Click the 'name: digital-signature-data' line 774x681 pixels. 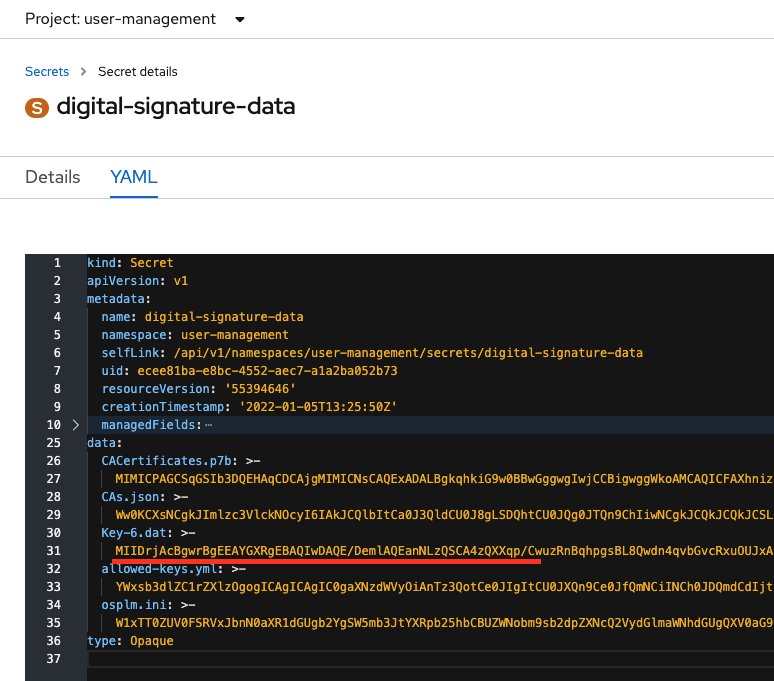click(202, 317)
